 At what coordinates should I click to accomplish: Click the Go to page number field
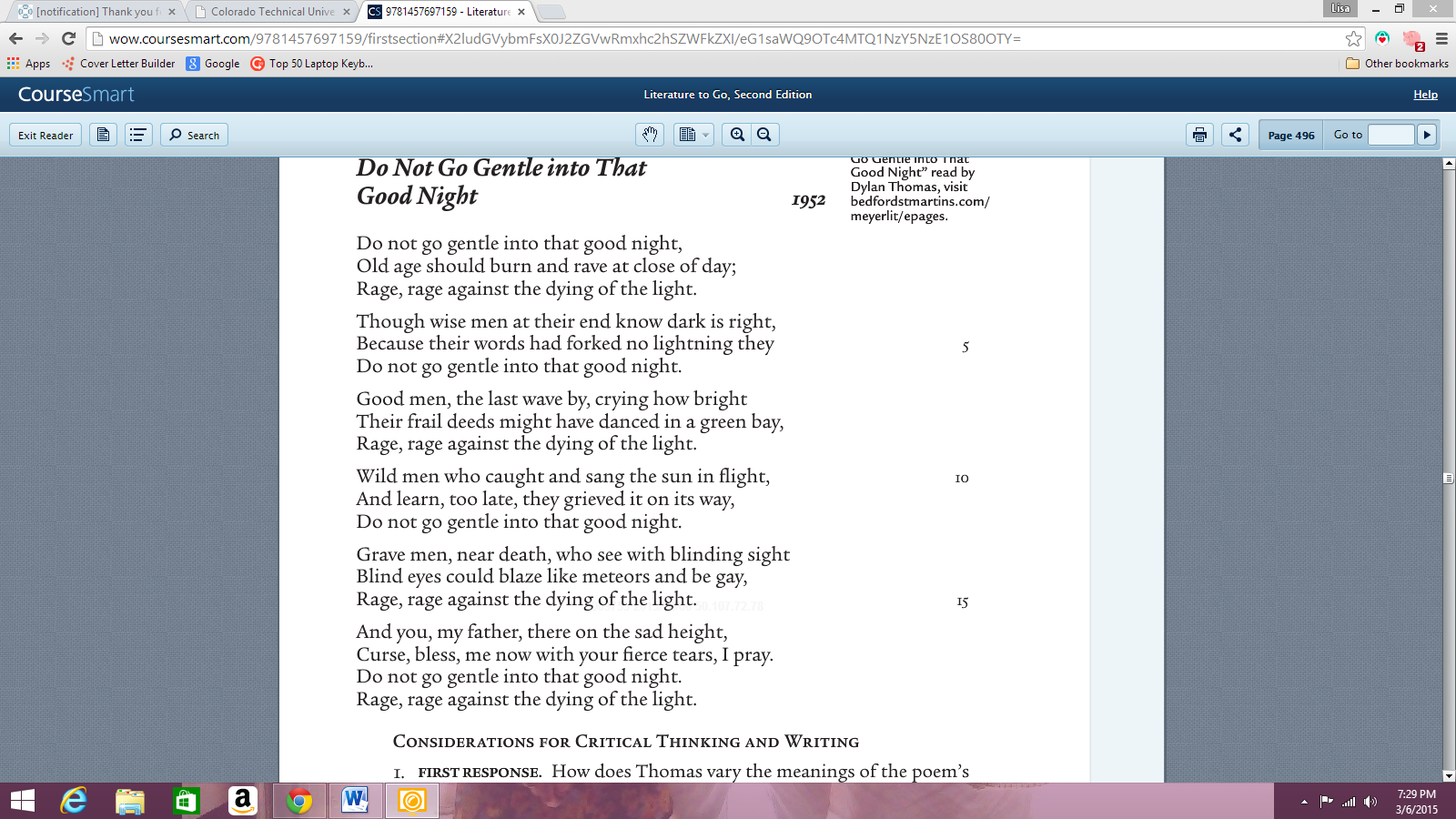1390,135
